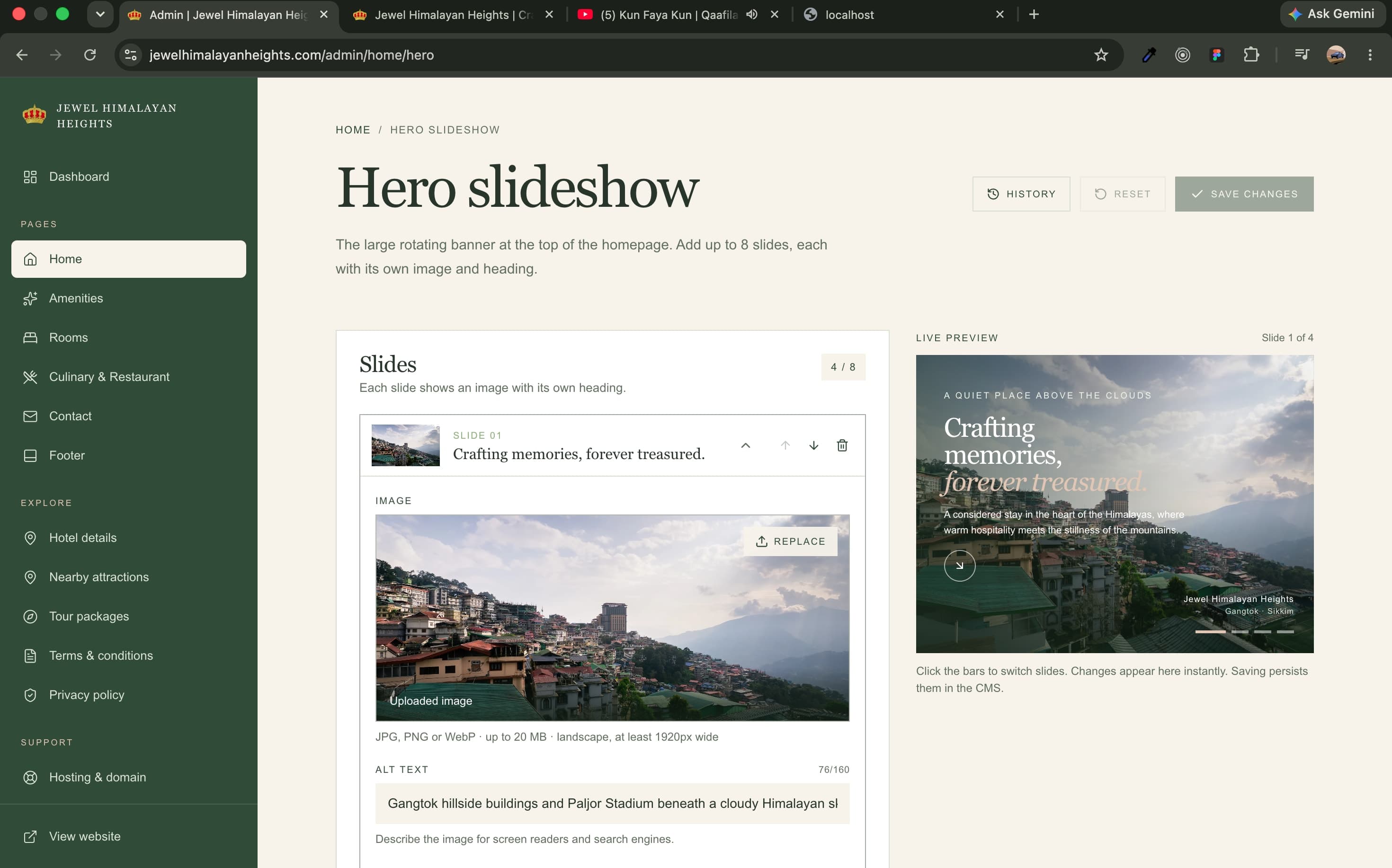This screenshot has width=1392, height=868.
Task: Open the Footer page settings
Action: (129, 455)
